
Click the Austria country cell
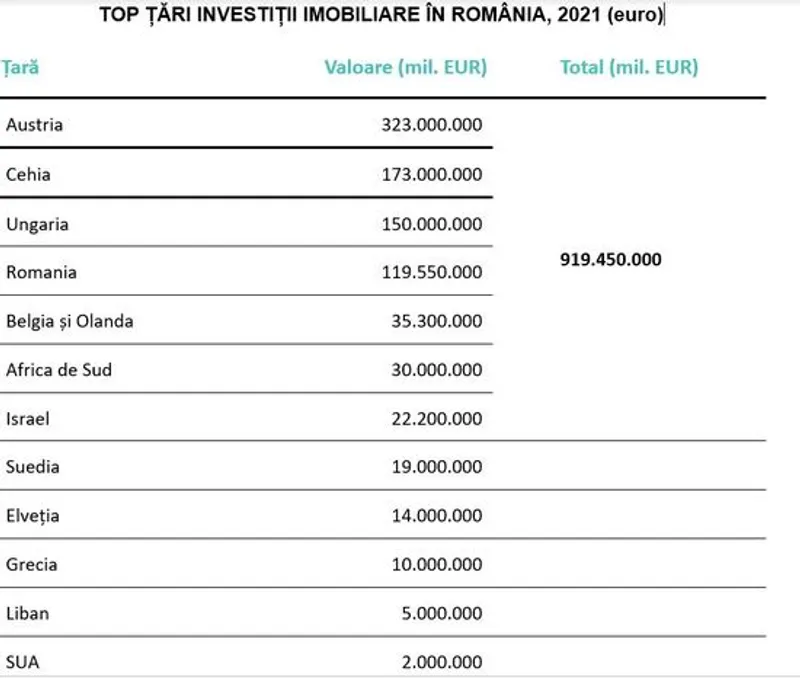tap(34, 125)
